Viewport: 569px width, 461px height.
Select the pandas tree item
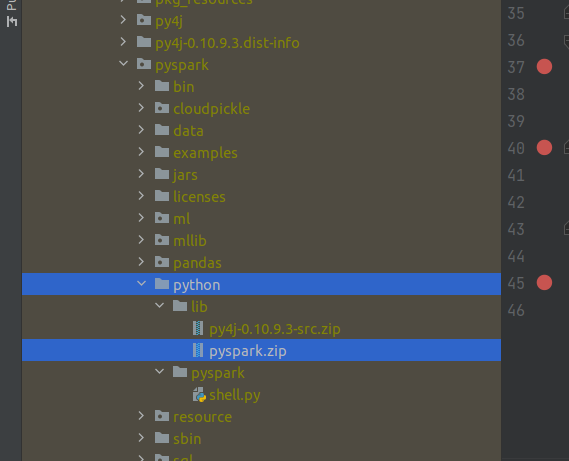[x=197, y=263]
